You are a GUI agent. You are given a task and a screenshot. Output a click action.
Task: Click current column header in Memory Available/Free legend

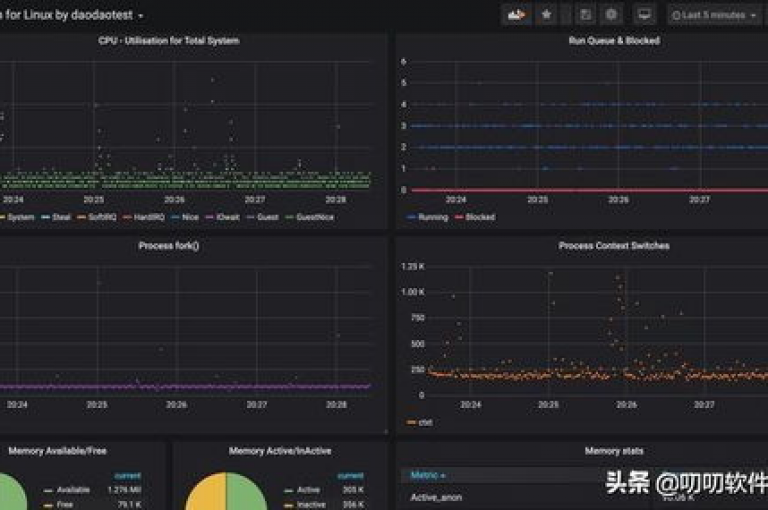[127, 476]
